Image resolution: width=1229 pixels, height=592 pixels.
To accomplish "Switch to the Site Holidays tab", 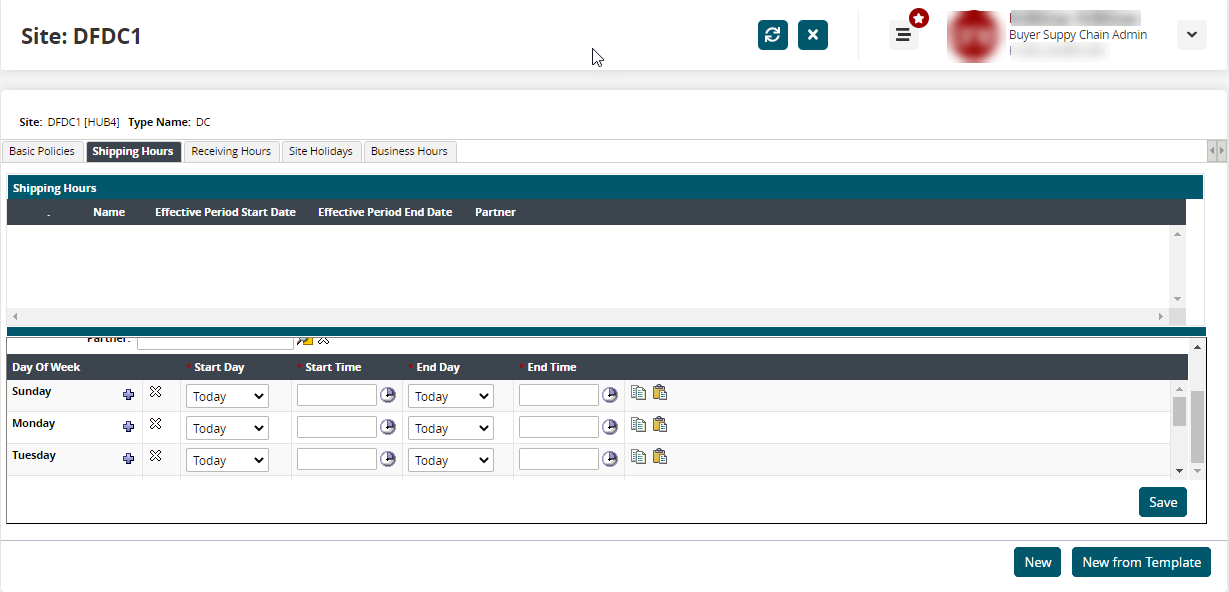I will pyautogui.click(x=320, y=152).
